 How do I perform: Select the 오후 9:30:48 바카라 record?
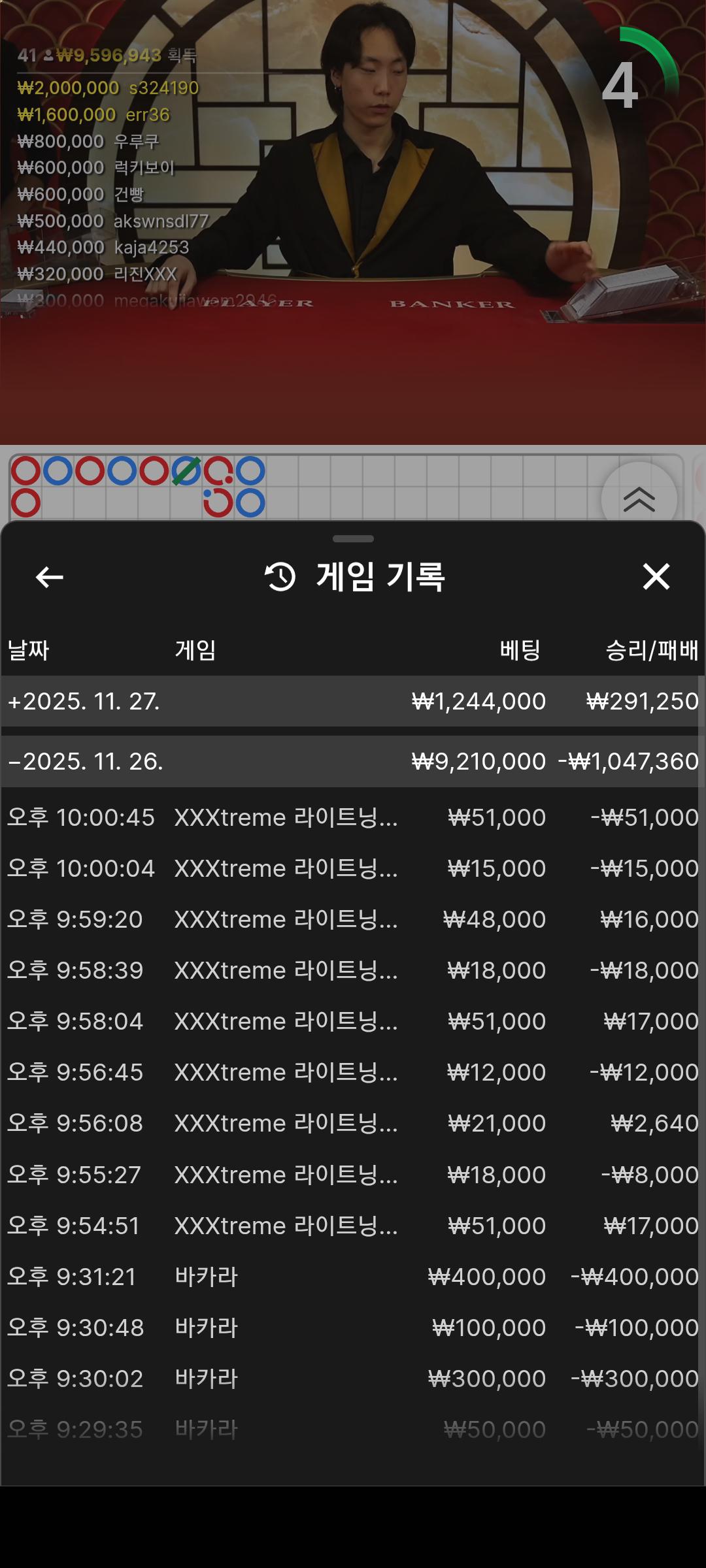pyautogui.click(x=353, y=1327)
